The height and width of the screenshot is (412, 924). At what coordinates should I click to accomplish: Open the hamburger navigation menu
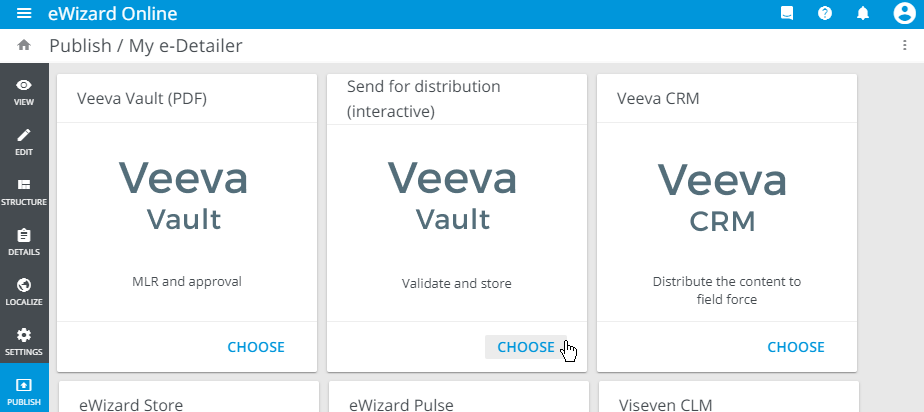(x=24, y=14)
